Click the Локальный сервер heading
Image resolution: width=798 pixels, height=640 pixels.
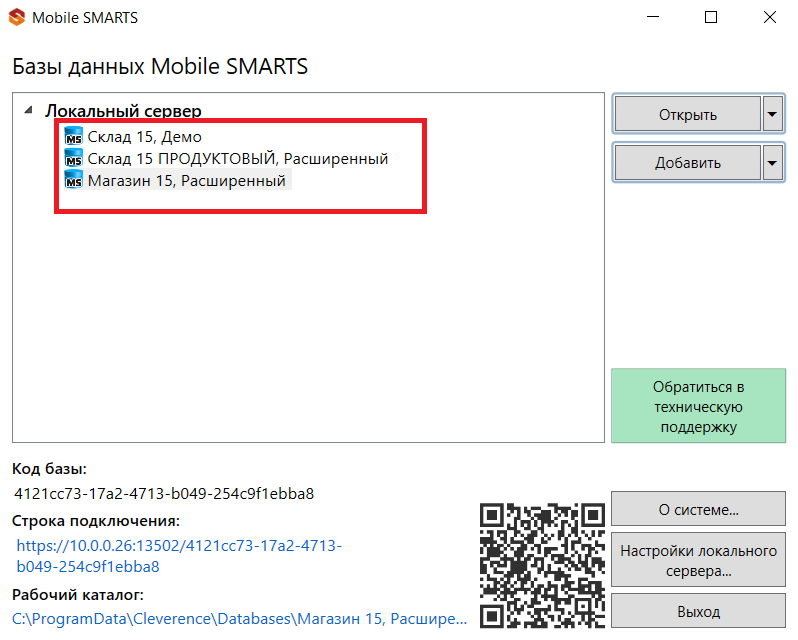(x=123, y=110)
